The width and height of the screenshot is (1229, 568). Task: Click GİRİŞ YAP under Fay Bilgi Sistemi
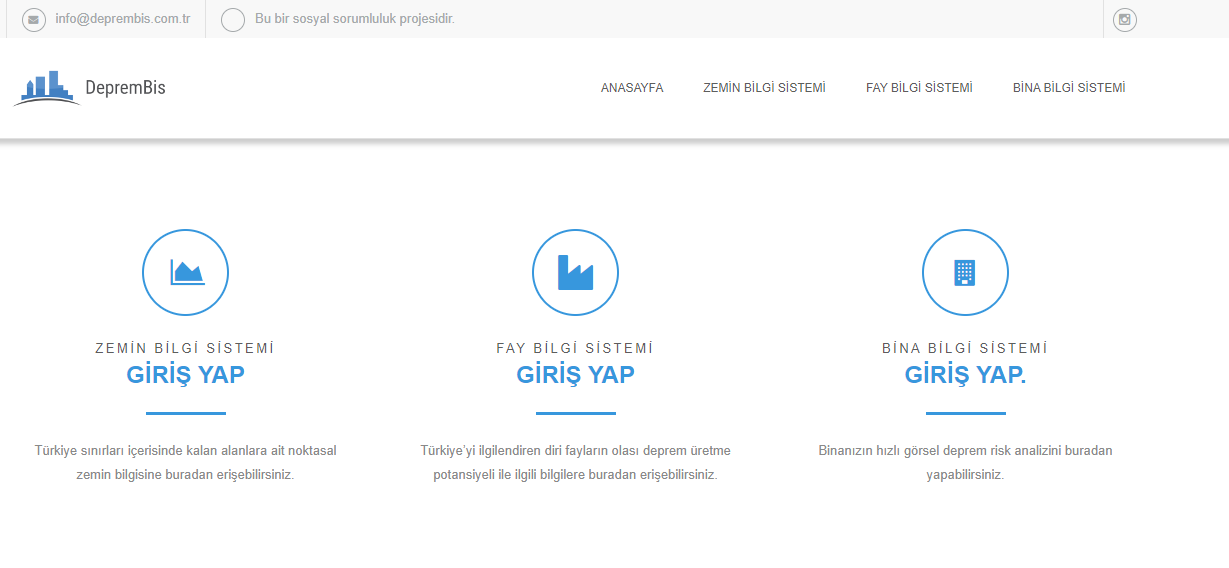(x=575, y=375)
